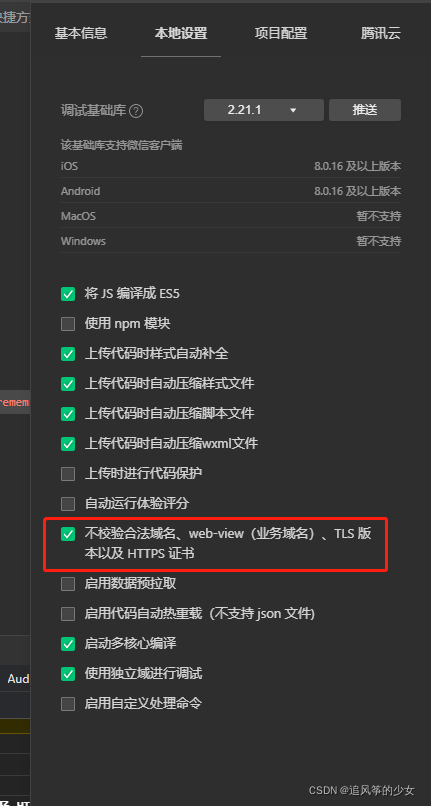Uncheck 将 JS 编译成 ES5

[68, 294]
